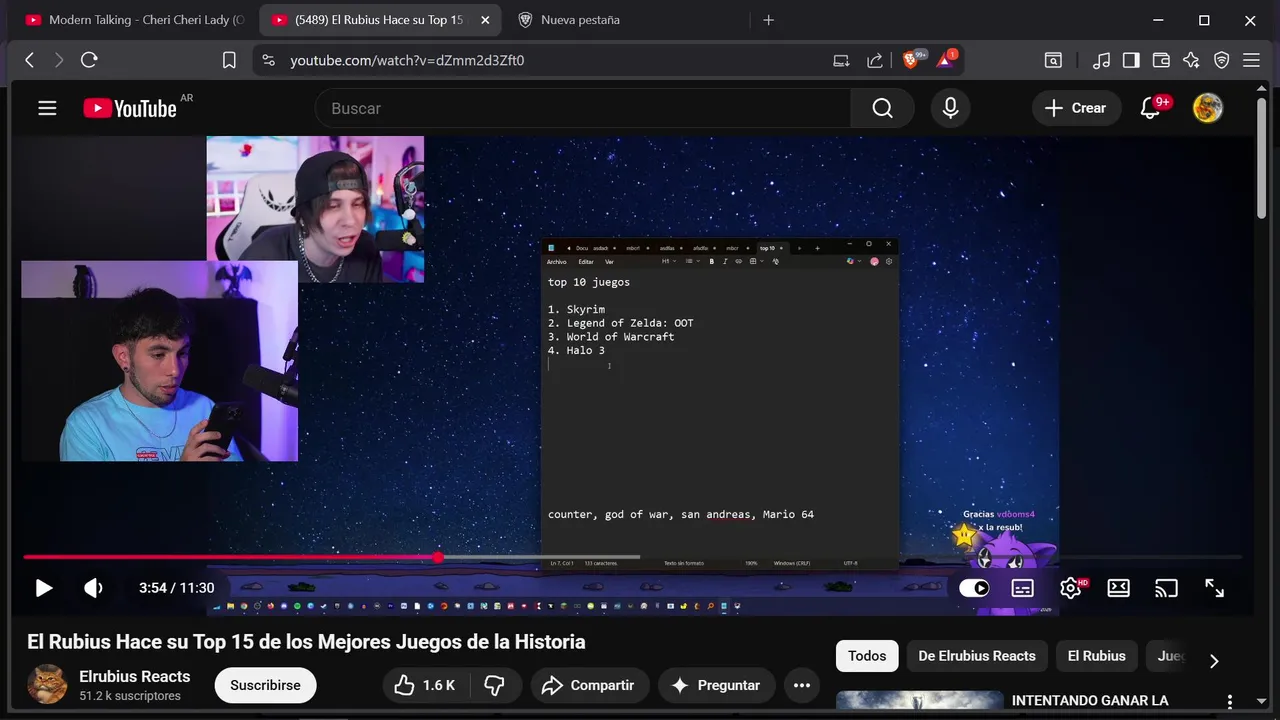Mute the video volume
Viewport: 1280px width, 720px height.
[93, 588]
